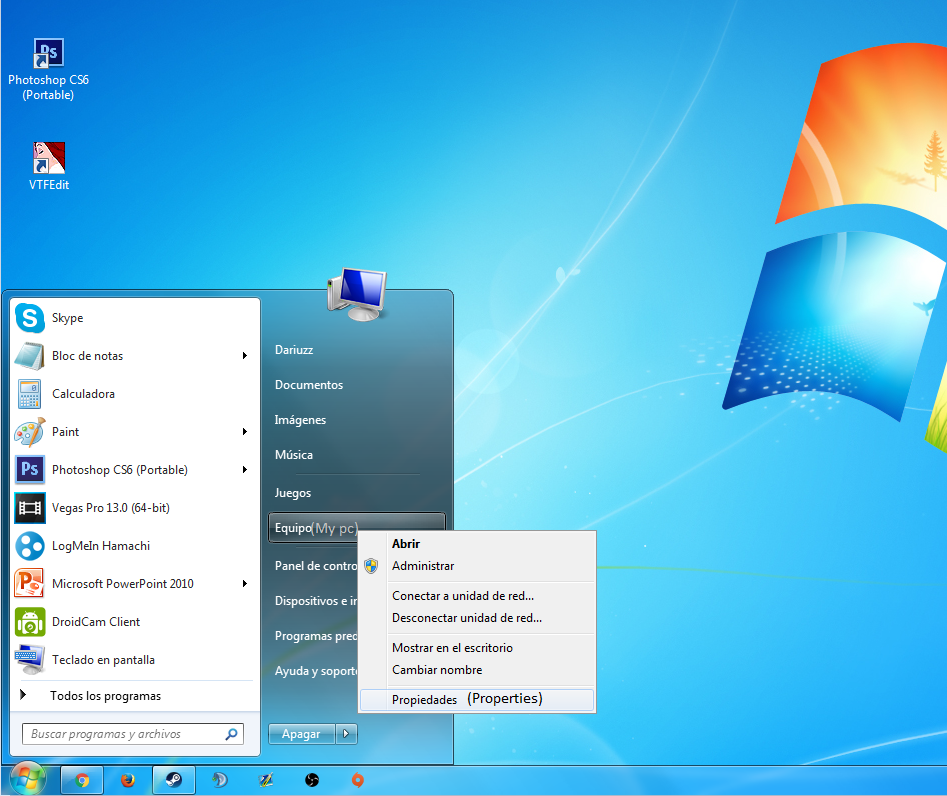947x796 pixels.
Task: Expand the Bloc de notas jump list arrow
Action: pyautogui.click(x=245, y=356)
